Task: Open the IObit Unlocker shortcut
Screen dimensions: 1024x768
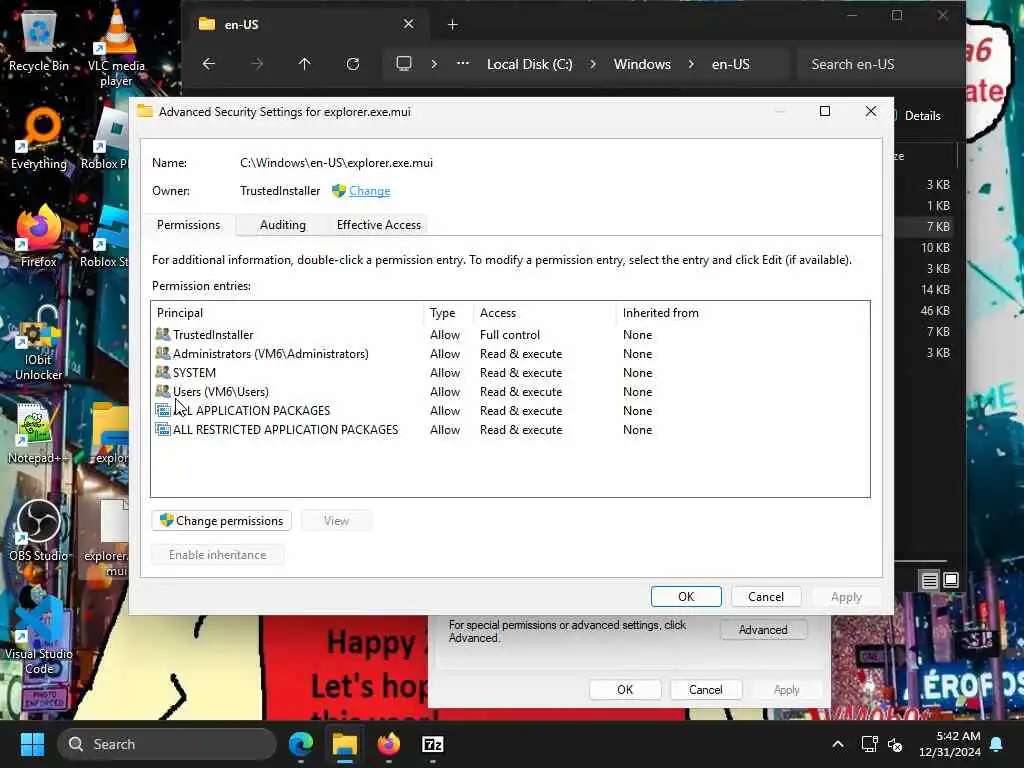Action: 39,342
